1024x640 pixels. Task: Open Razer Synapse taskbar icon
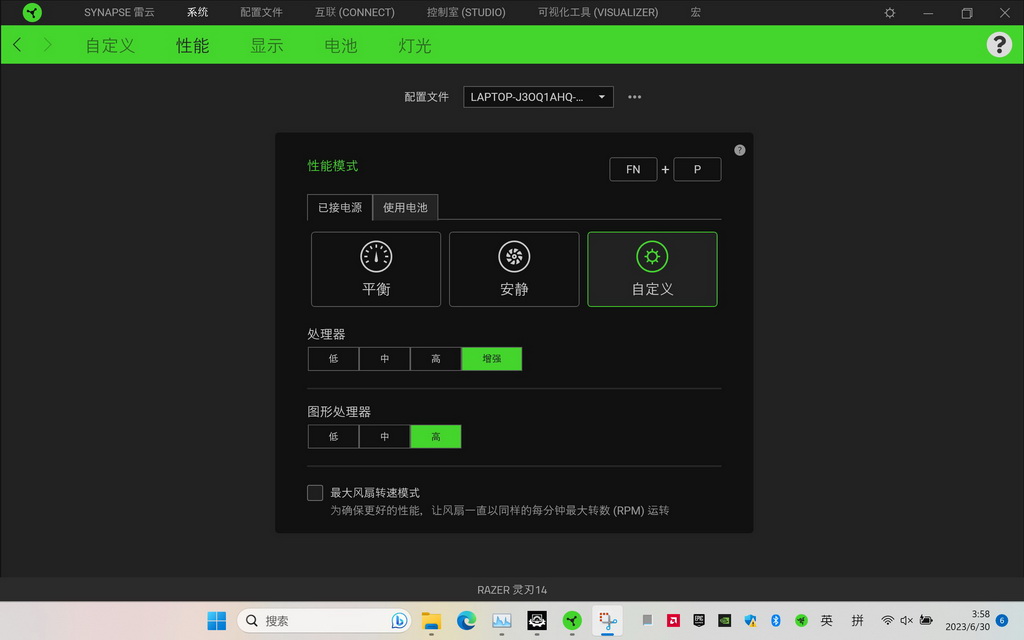(x=572, y=620)
